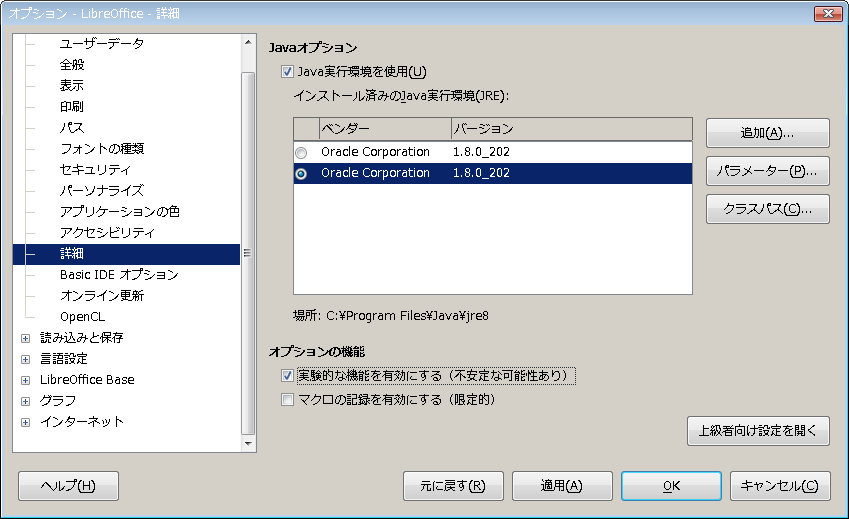This screenshot has width=849, height=519.
Task: Click the tree panel scrollbar thumb
Action: click(x=248, y=253)
